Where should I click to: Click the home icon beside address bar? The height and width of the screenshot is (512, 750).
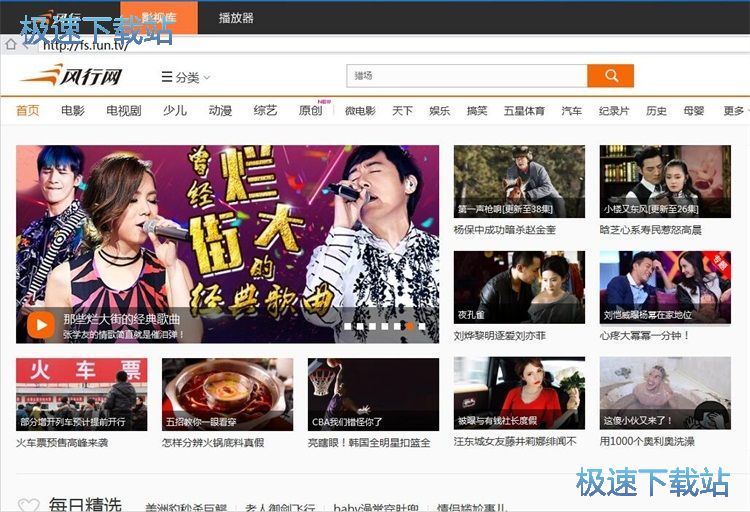pos(11,45)
